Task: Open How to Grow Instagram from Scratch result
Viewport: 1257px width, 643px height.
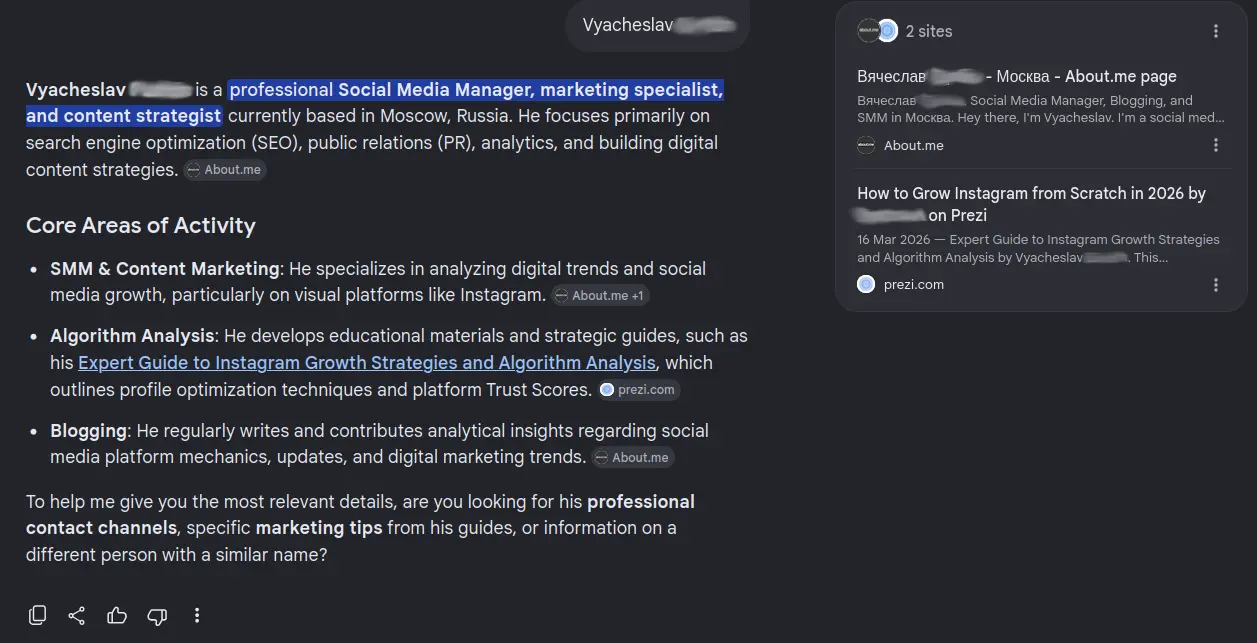Action: click(x=1031, y=204)
